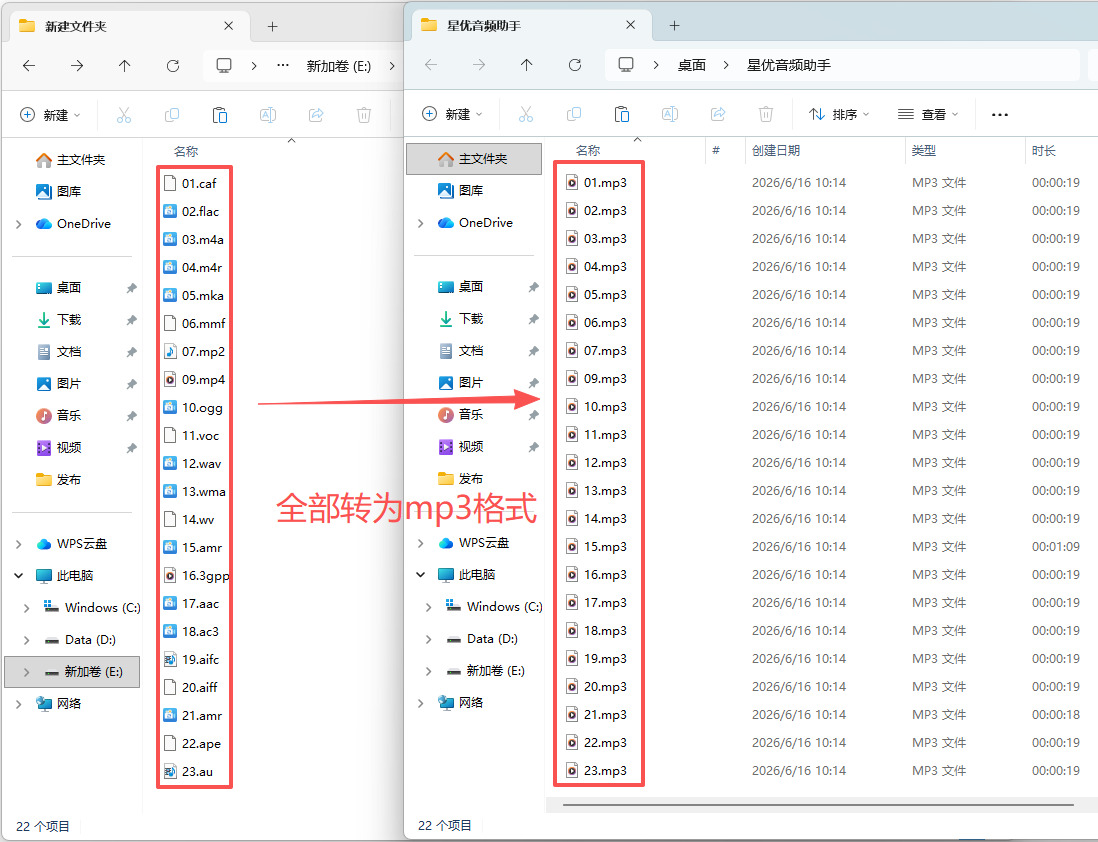Click 星优音频助手 breadcrumb in address bar
Viewport: 1098px width, 842px height.
point(788,65)
